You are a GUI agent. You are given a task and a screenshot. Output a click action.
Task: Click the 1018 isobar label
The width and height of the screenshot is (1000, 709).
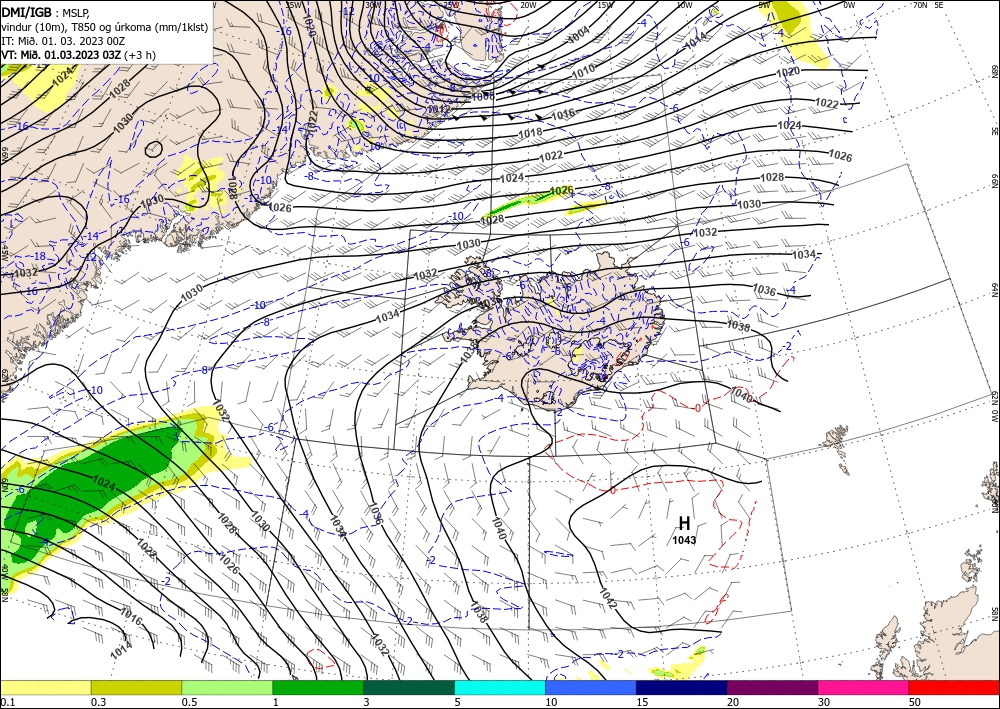click(530, 133)
